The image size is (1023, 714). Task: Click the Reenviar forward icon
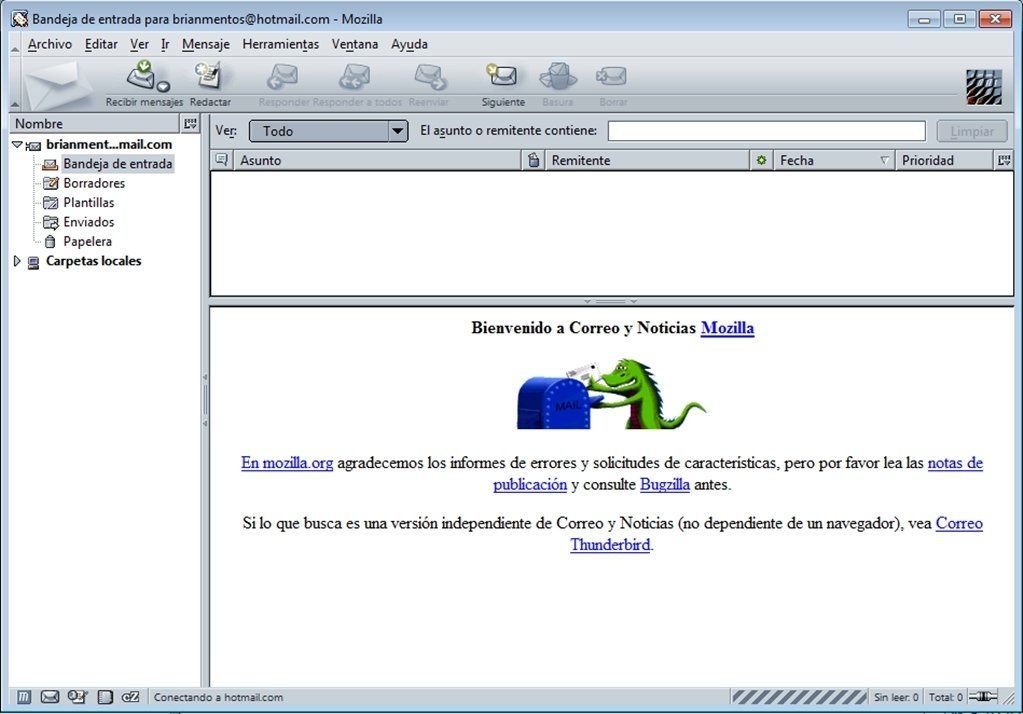[x=430, y=77]
